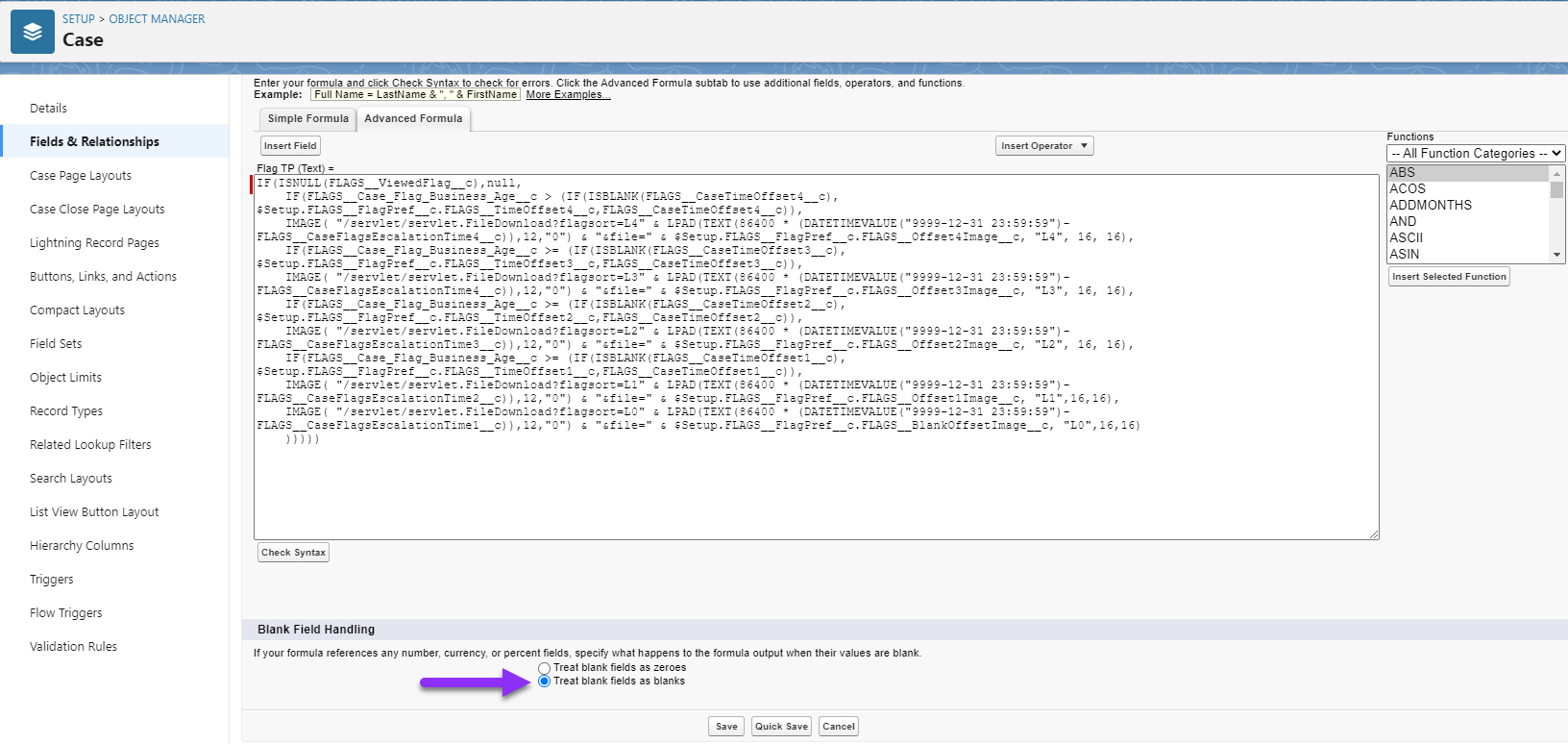
Task: Switch to the Simple Formula tab
Action: point(307,119)
